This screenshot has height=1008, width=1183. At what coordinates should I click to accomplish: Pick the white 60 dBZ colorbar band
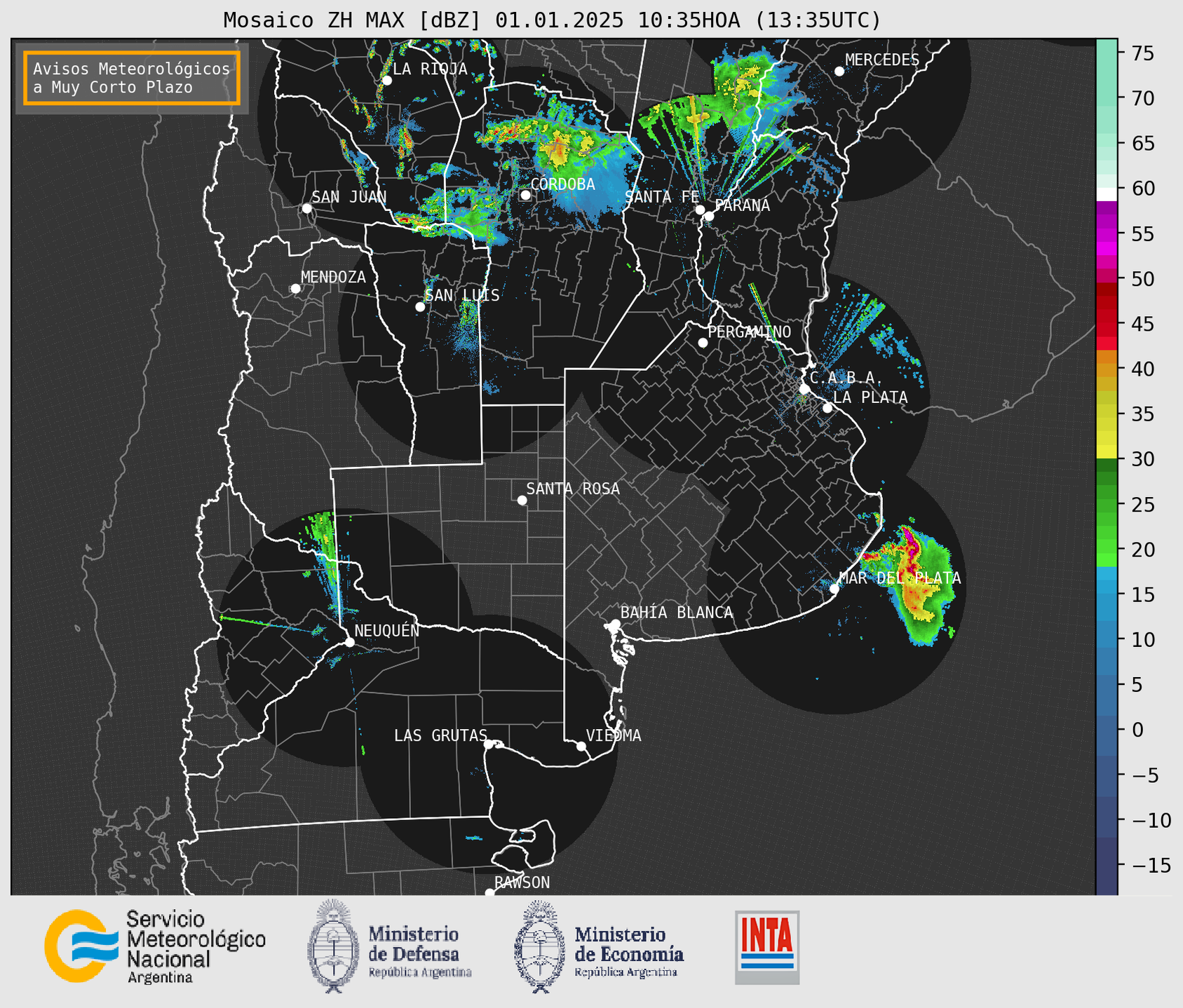tap(1107, 194)
